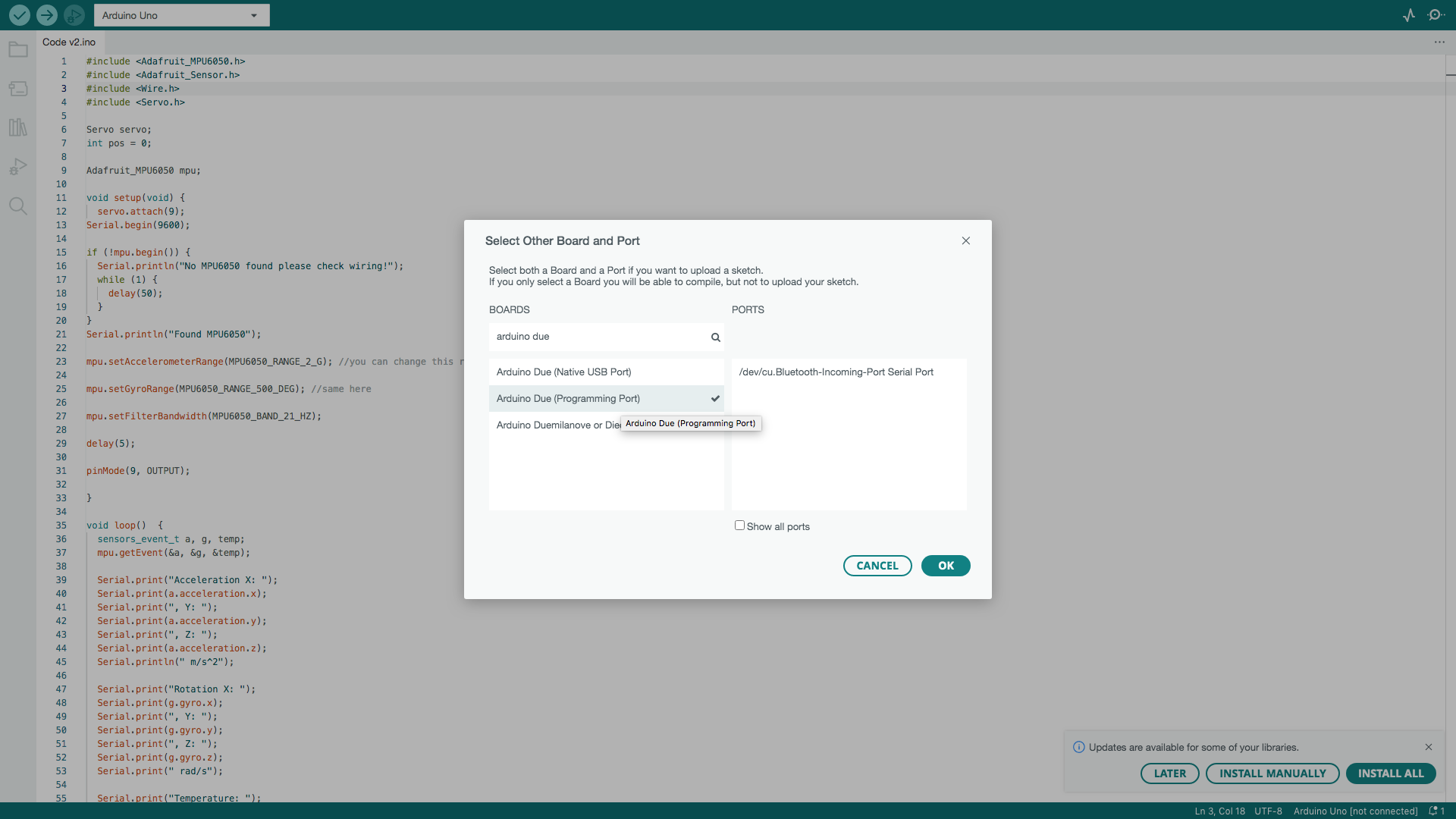Click the search sidebar icon
Viewport: 1456px width, 819px height.
pyautogui.click(x=18, y=205)
